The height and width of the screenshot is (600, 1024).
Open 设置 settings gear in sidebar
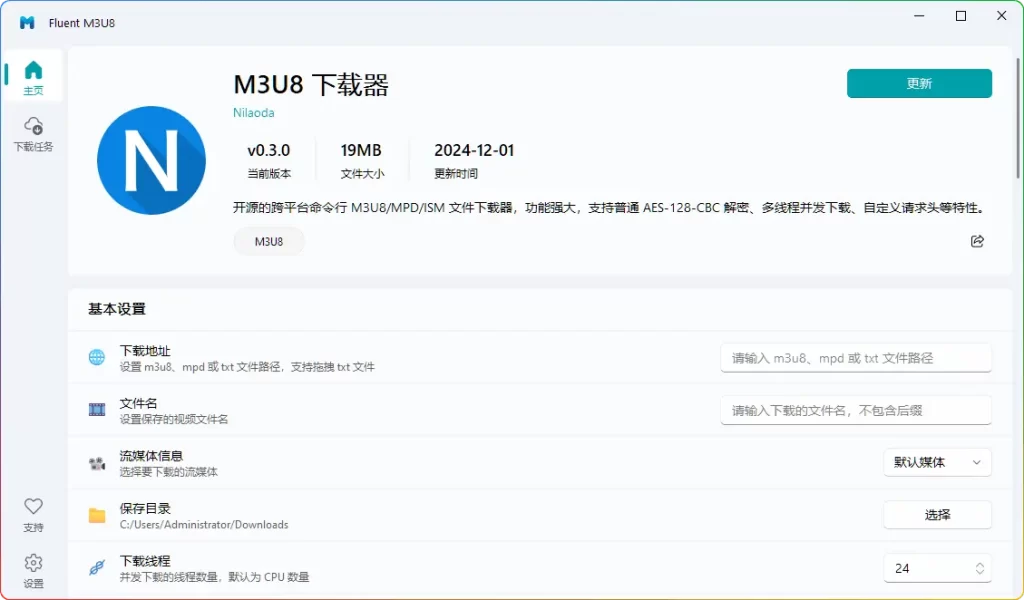click(33, 571)
